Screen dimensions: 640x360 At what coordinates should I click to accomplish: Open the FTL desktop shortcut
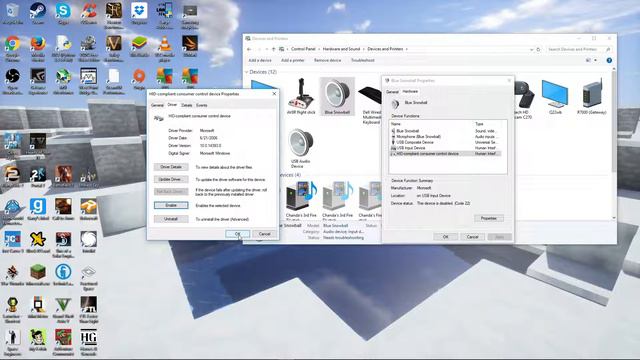(89, 309)
